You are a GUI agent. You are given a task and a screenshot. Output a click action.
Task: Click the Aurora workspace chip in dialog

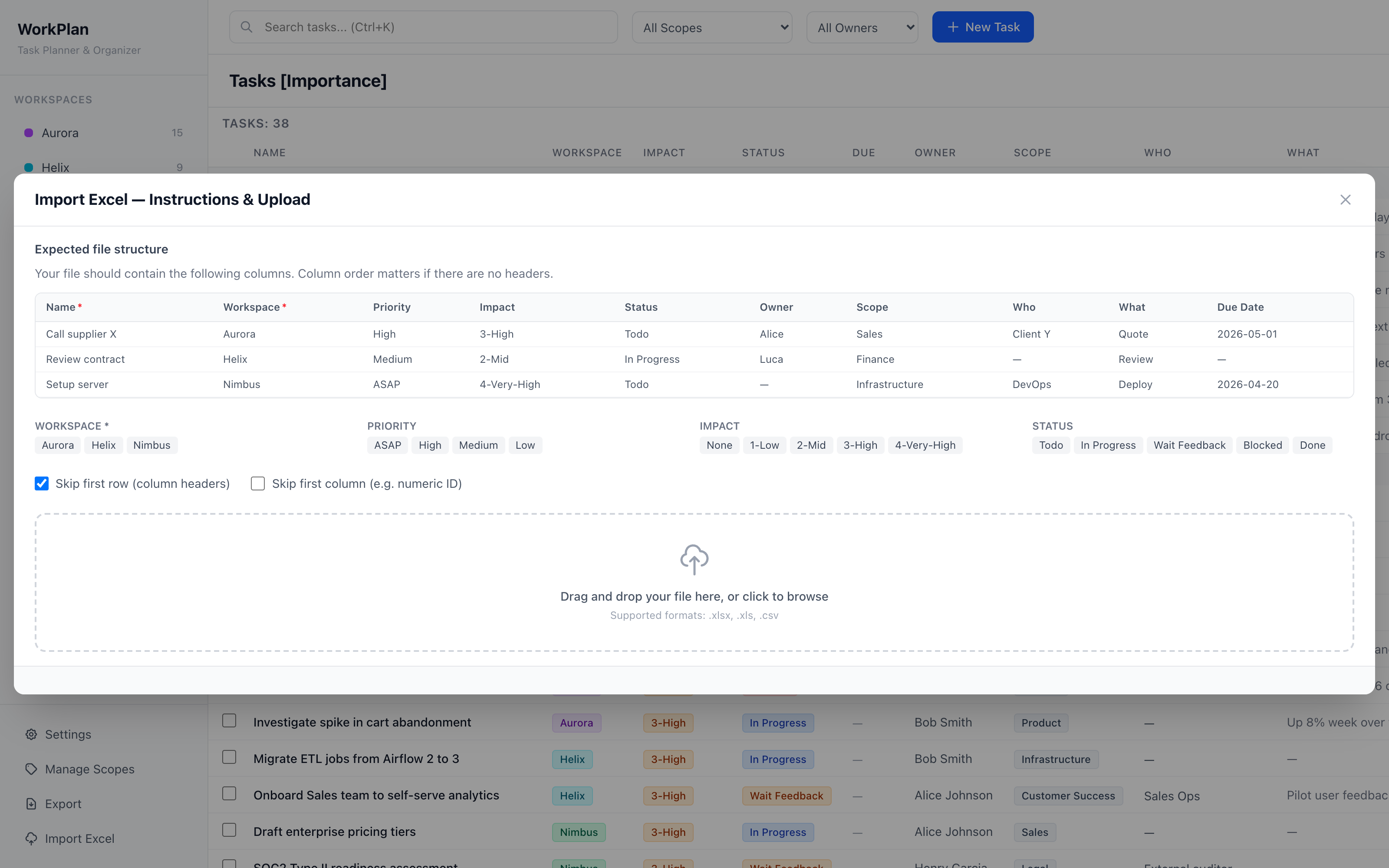pyautogui.click(x=57, y=445)
